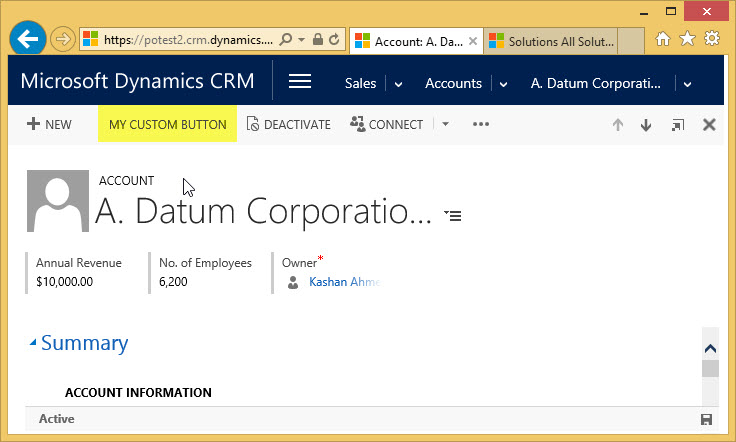Close the record form X icon
This screenshot has height=442, width=736.
click(709, 124)
